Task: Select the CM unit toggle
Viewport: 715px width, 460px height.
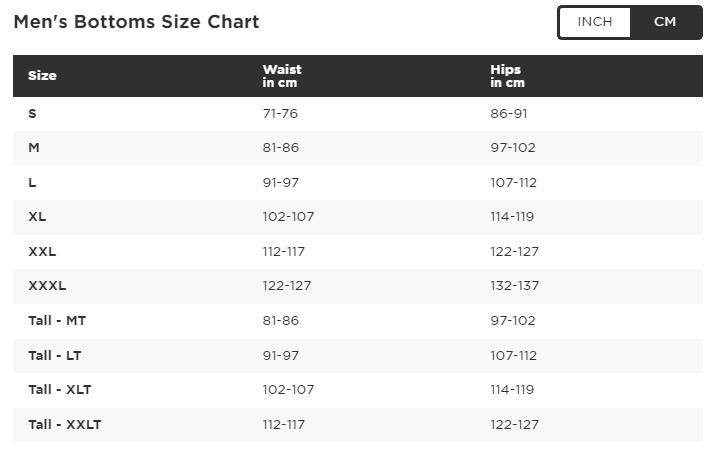Action: (x=665, y=22)
